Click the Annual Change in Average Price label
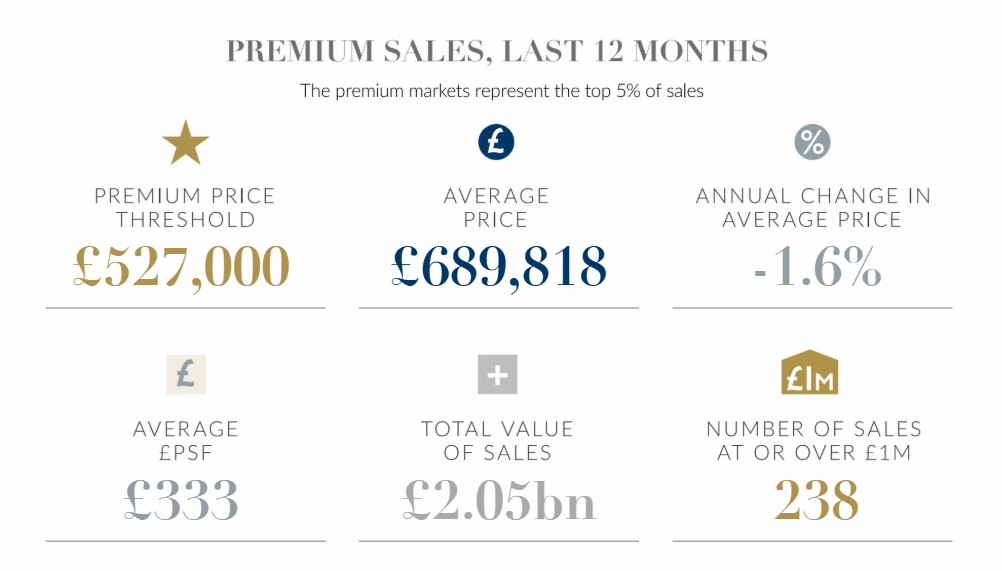1002x571 pixels. point(813,207)
